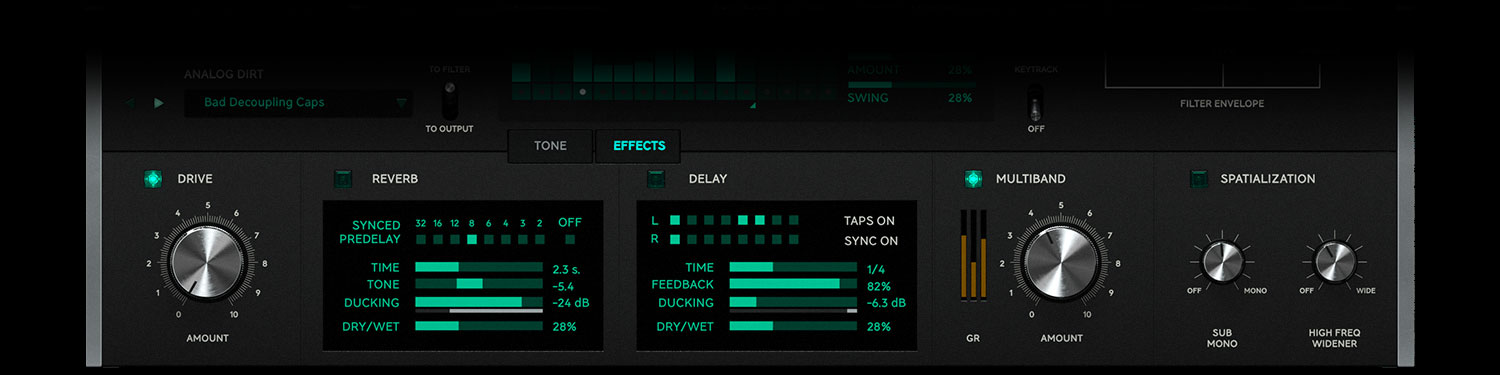This screenshot has width=1500, height=375.
Task: Flip the To Filter / To Output switch
Action: [449, 100]
